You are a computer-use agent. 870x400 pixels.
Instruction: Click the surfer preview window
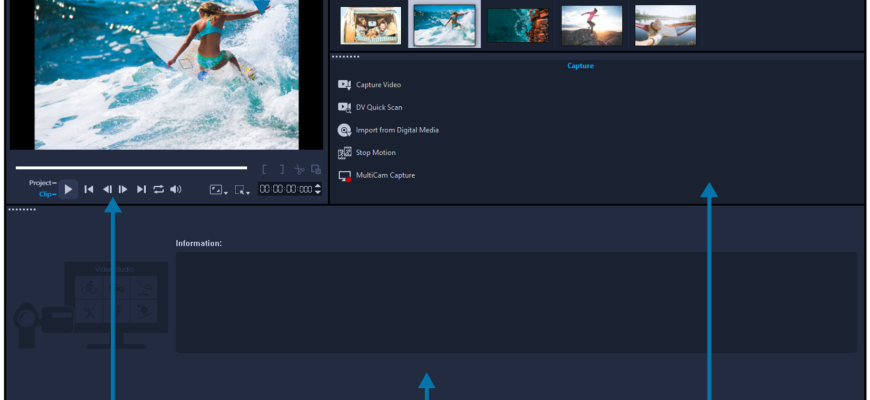coord(166,75)
